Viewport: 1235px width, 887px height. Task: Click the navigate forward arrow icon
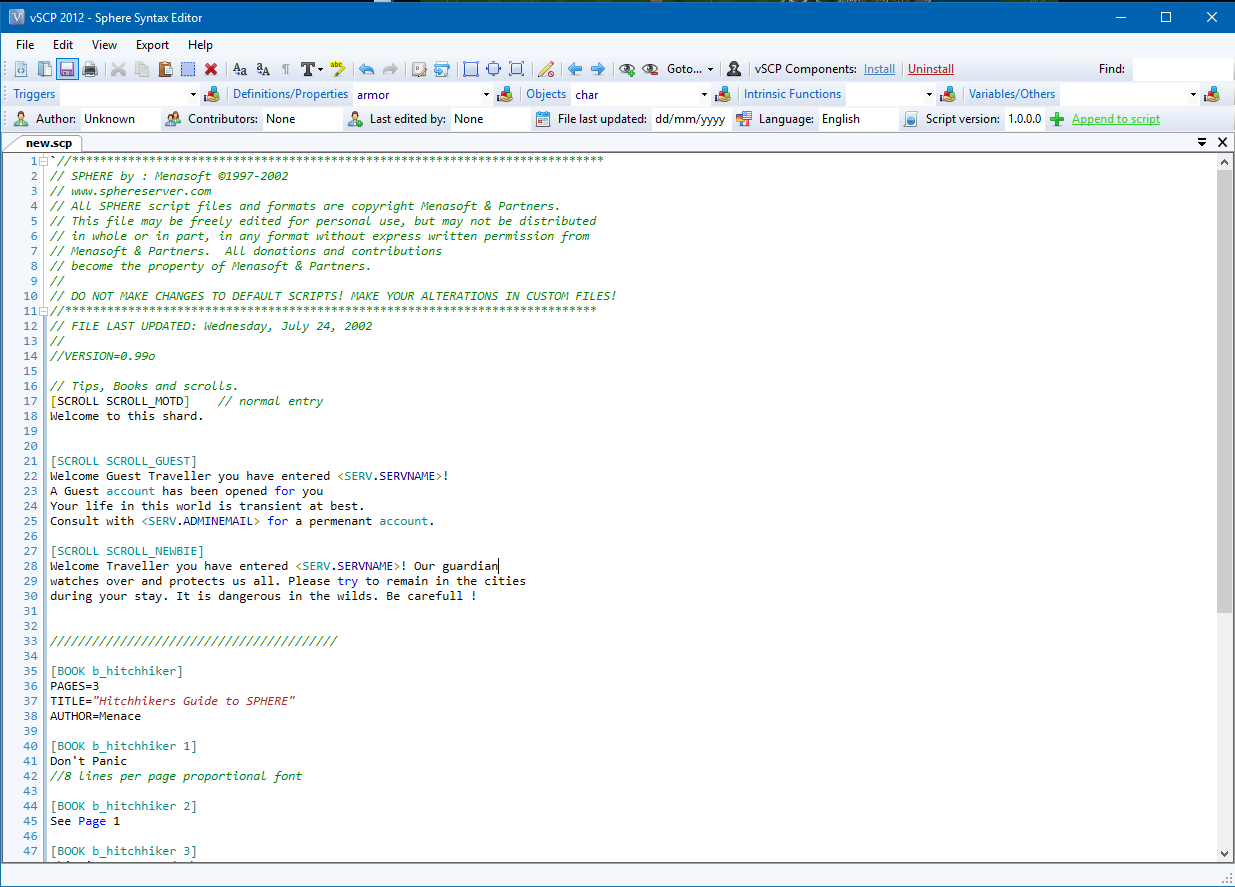click(x=598, y=69)
